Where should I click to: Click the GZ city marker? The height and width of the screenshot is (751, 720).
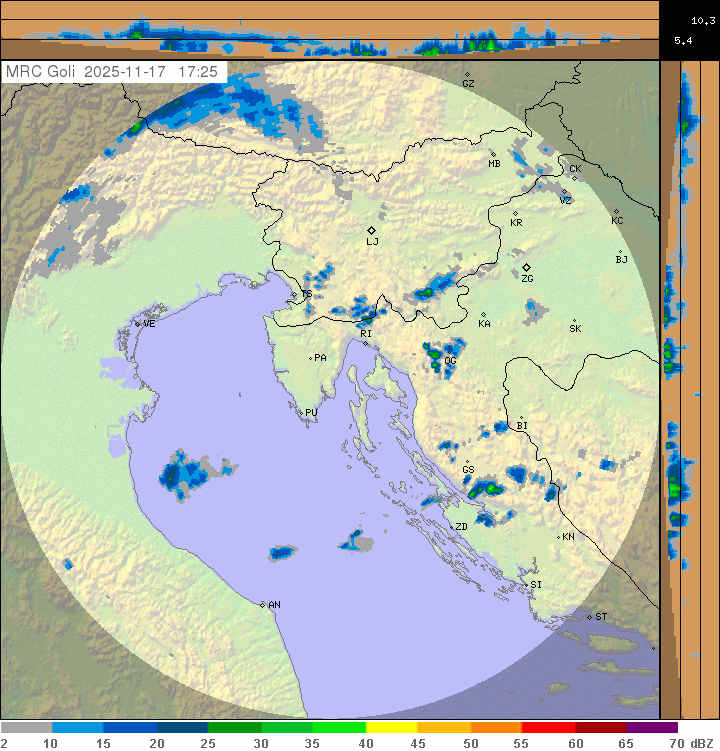coord(467,74)
